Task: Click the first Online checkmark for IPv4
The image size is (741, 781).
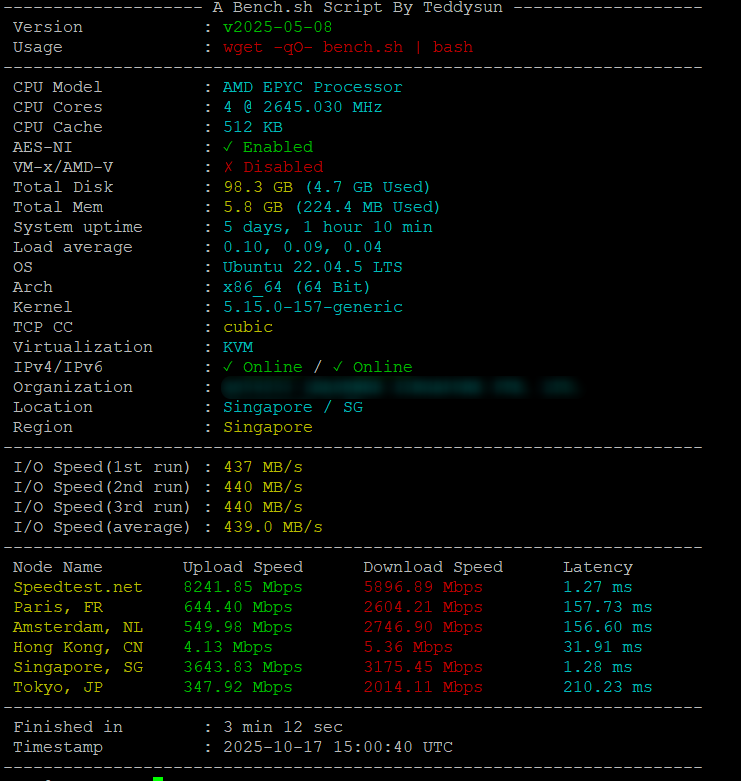Action: tap(228, 367)
